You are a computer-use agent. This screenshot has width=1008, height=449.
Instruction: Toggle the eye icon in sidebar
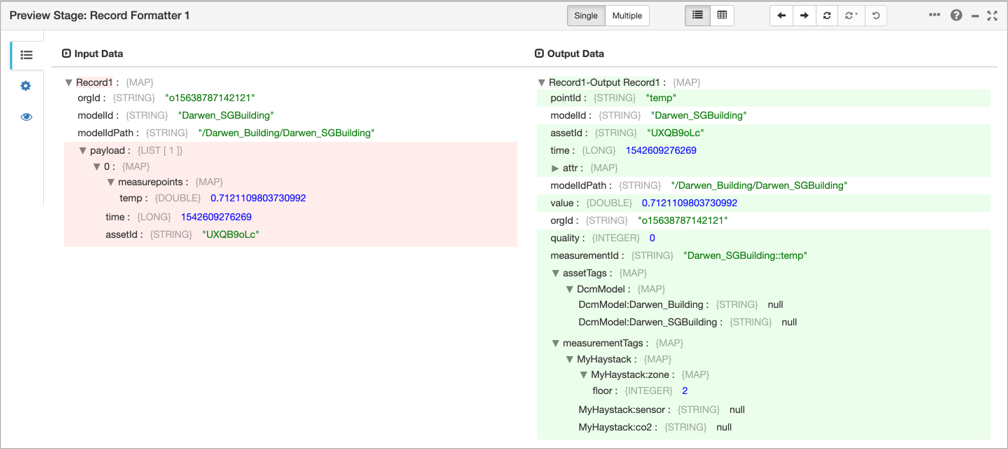click(26, 117)
